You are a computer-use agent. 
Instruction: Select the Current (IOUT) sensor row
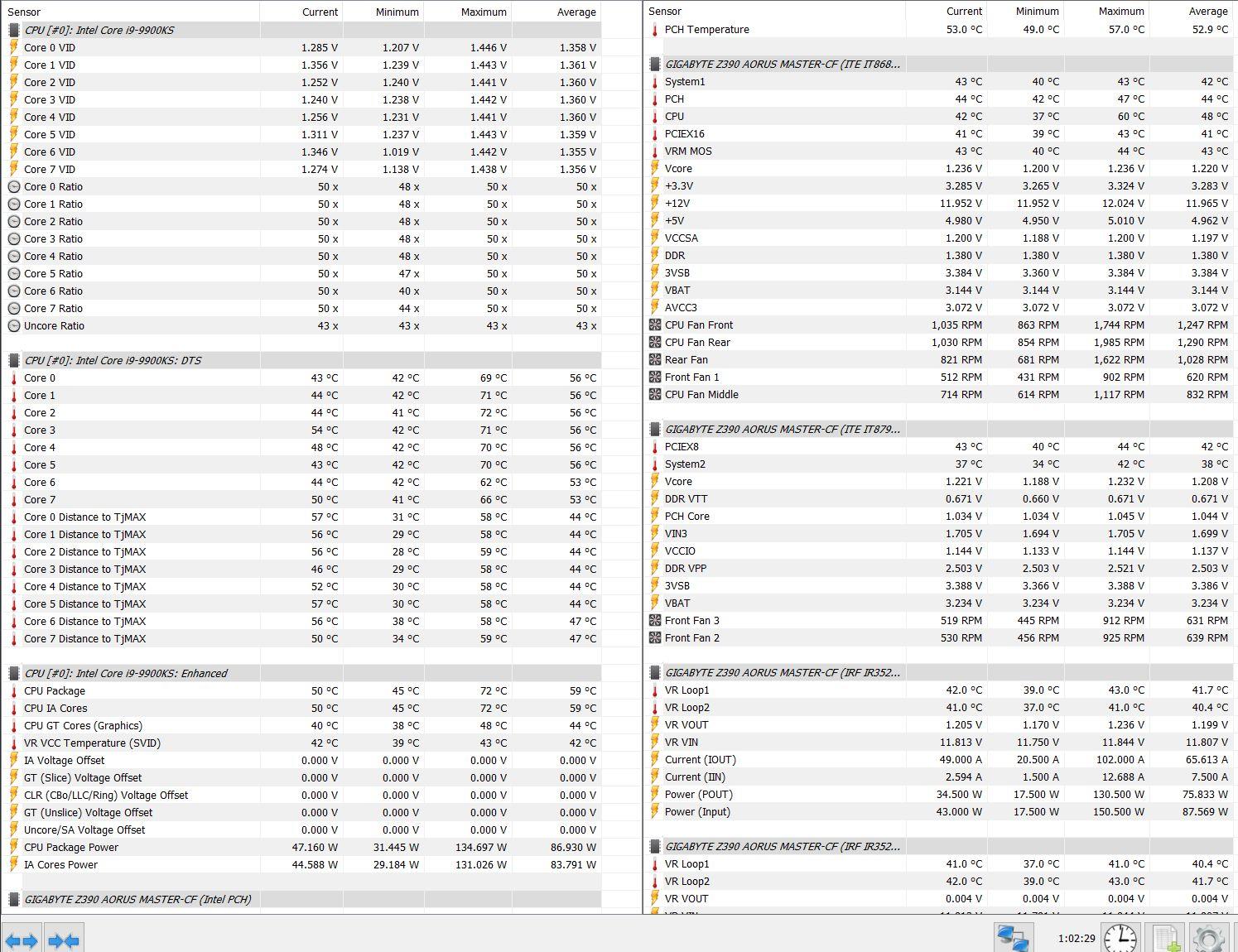click(700, 759)
